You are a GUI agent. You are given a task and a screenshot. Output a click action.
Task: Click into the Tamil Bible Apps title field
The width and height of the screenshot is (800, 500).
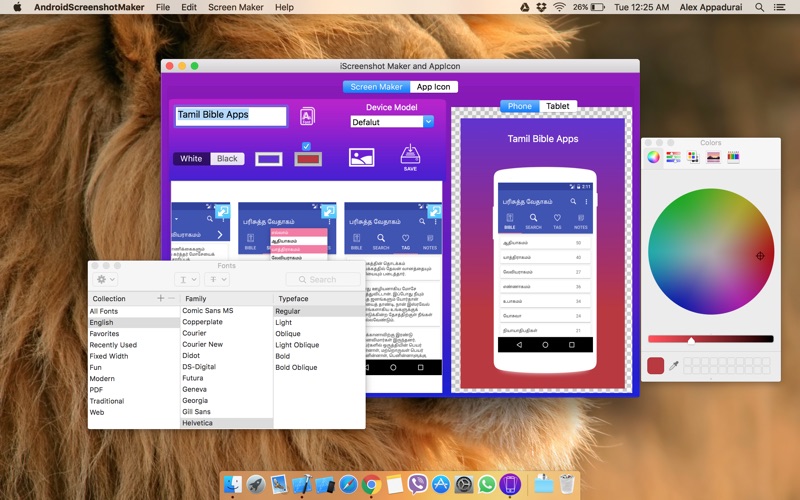(230, 116)
